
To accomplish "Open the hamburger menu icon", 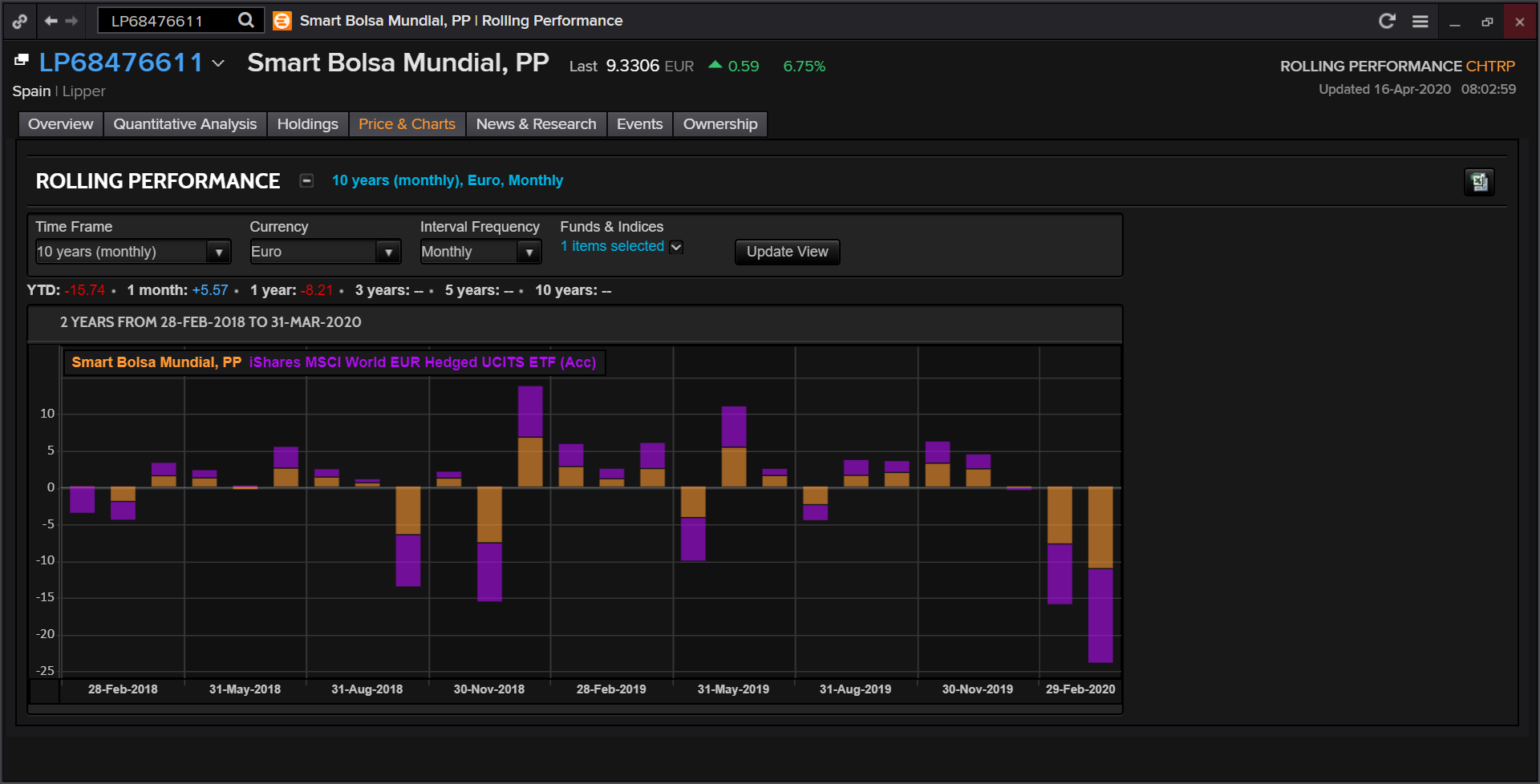I will pos(1420,22).
